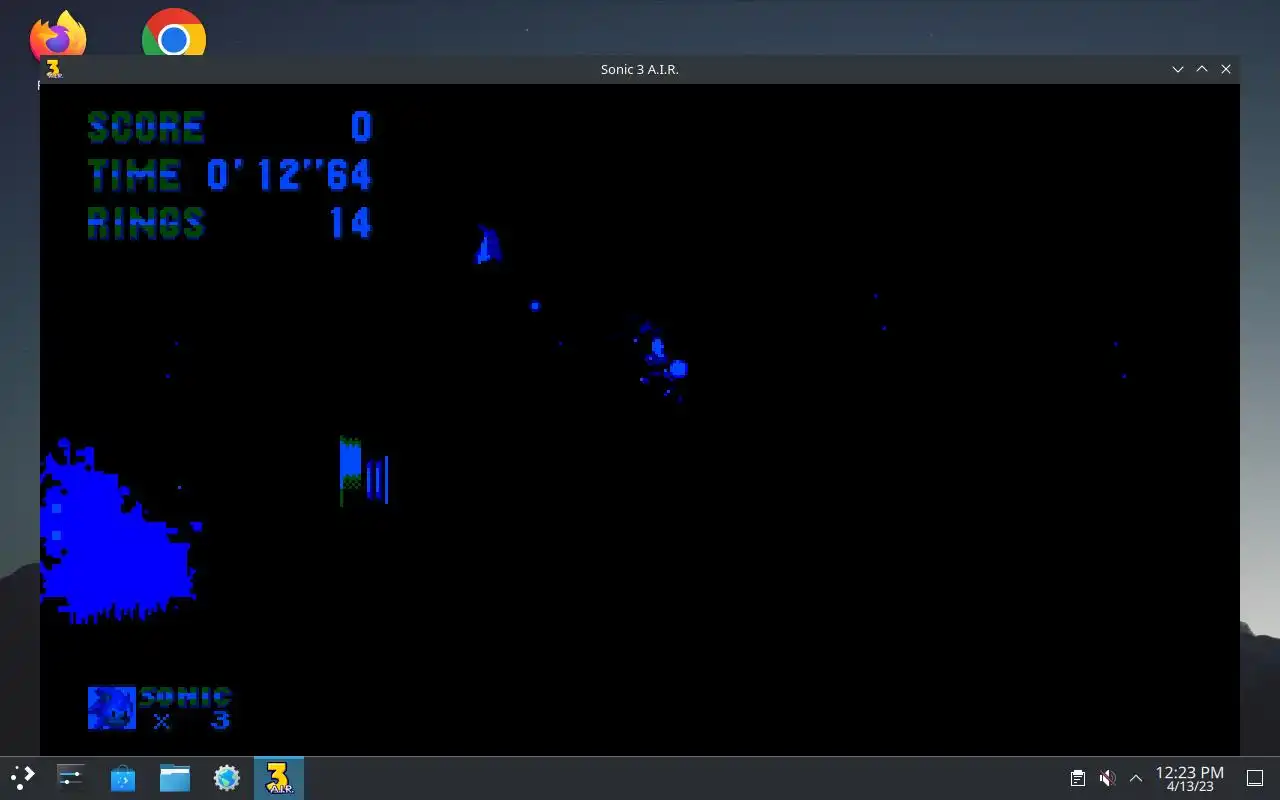Click the Sonic 3 A.I.R. window title text
The image size is (1280, 800).
[640, 69]
